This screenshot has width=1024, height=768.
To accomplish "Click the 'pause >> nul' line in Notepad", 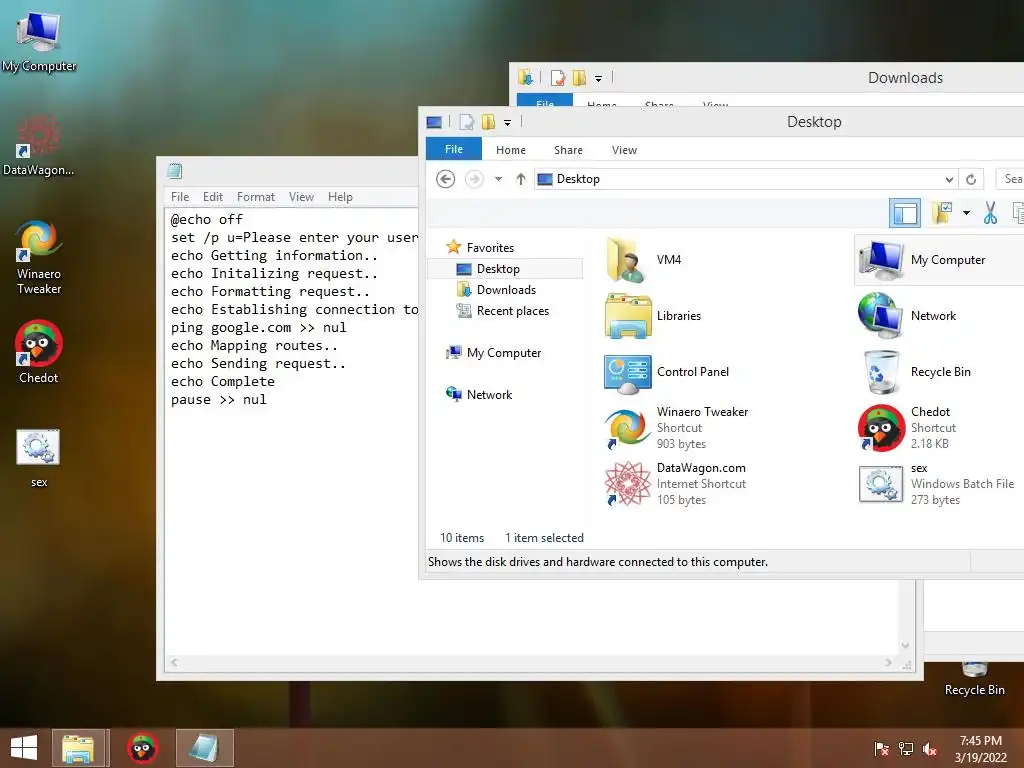I will point(219,400).
